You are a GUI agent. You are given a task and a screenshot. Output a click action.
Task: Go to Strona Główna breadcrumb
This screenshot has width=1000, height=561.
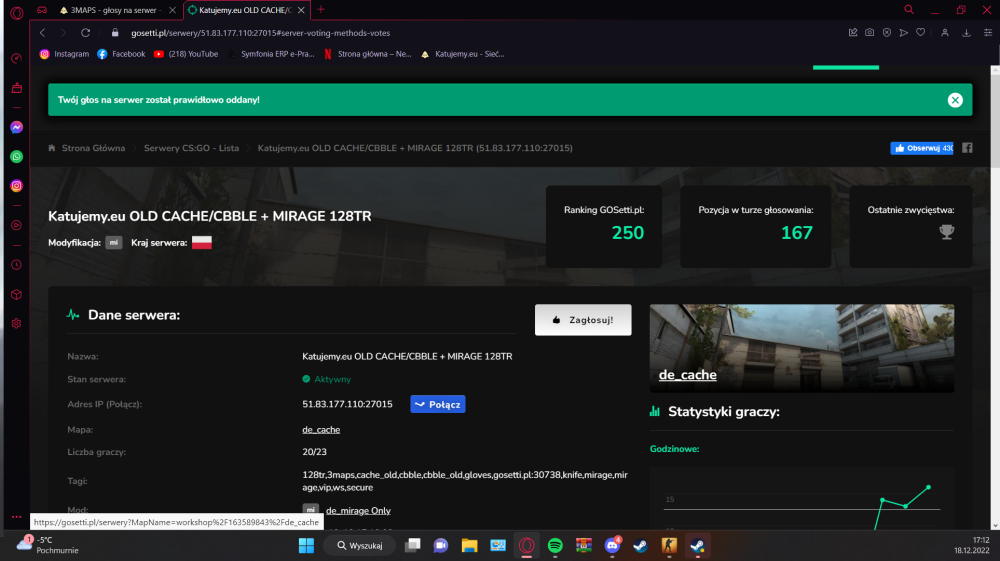[x=93, y=148]
